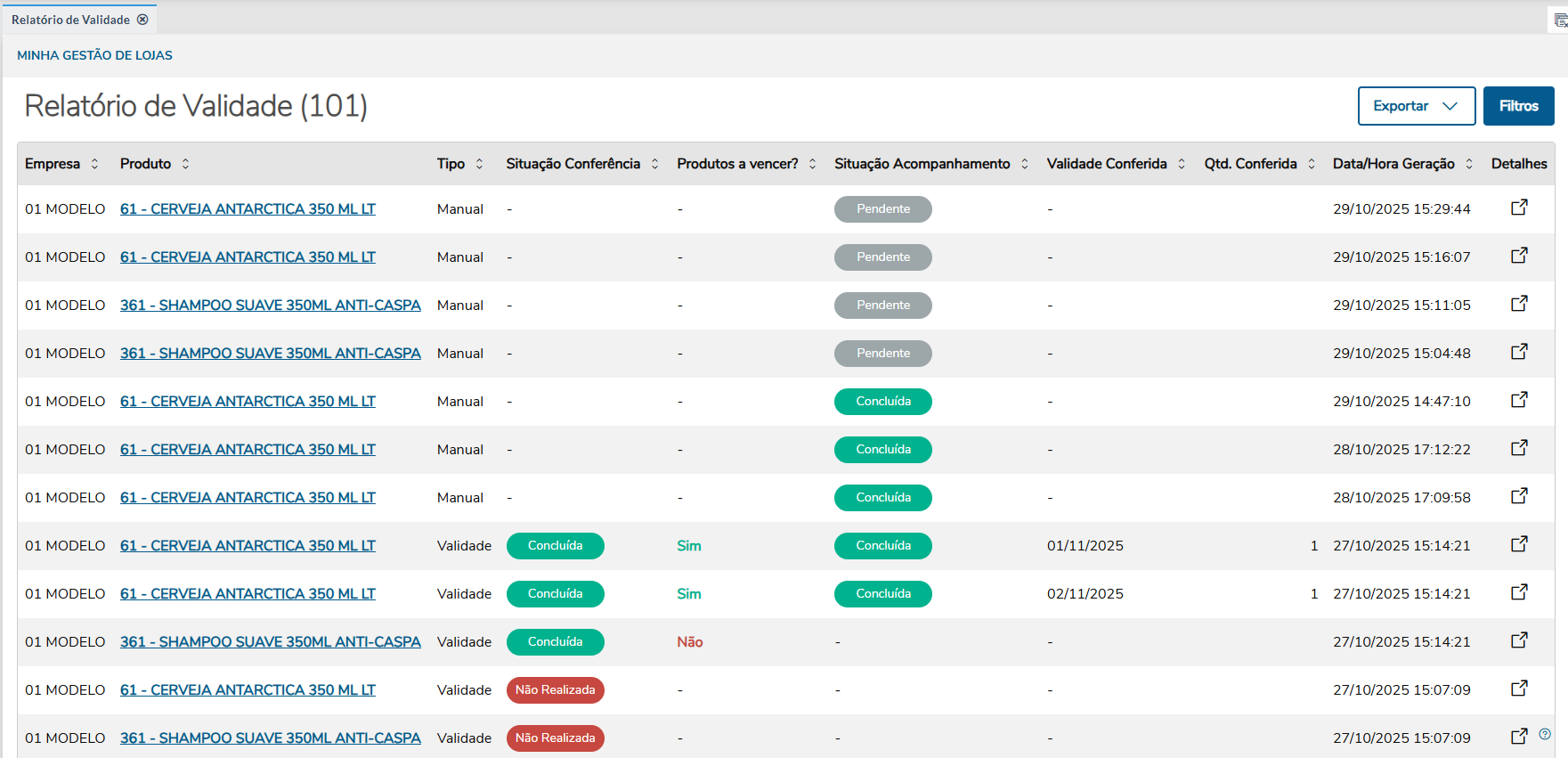Click the Filtros button

(1518, 106)
